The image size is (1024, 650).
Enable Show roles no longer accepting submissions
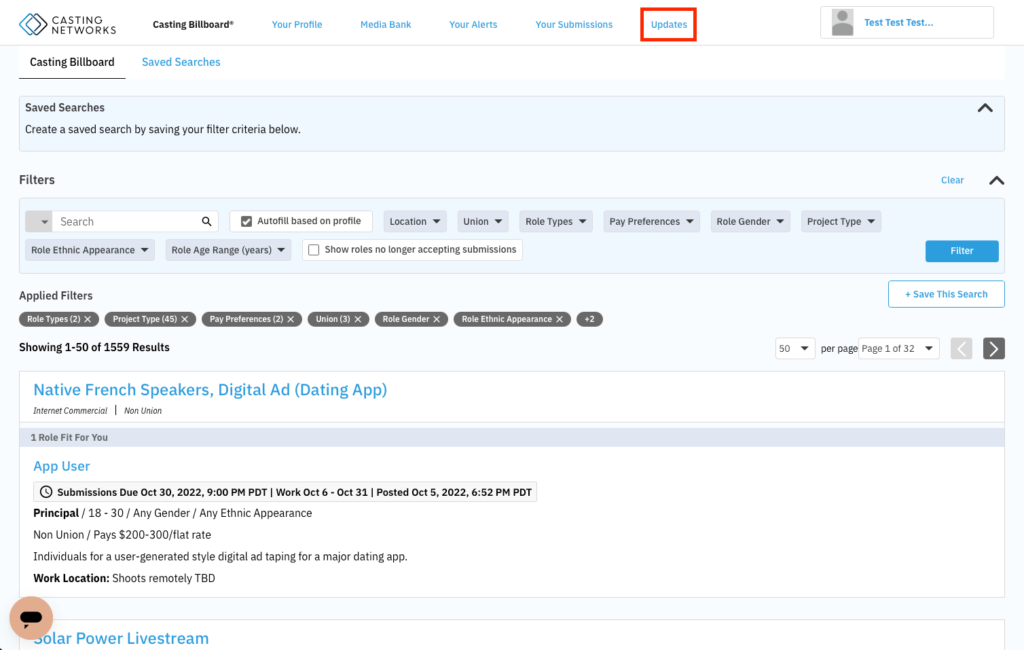(x=313, y=250)
